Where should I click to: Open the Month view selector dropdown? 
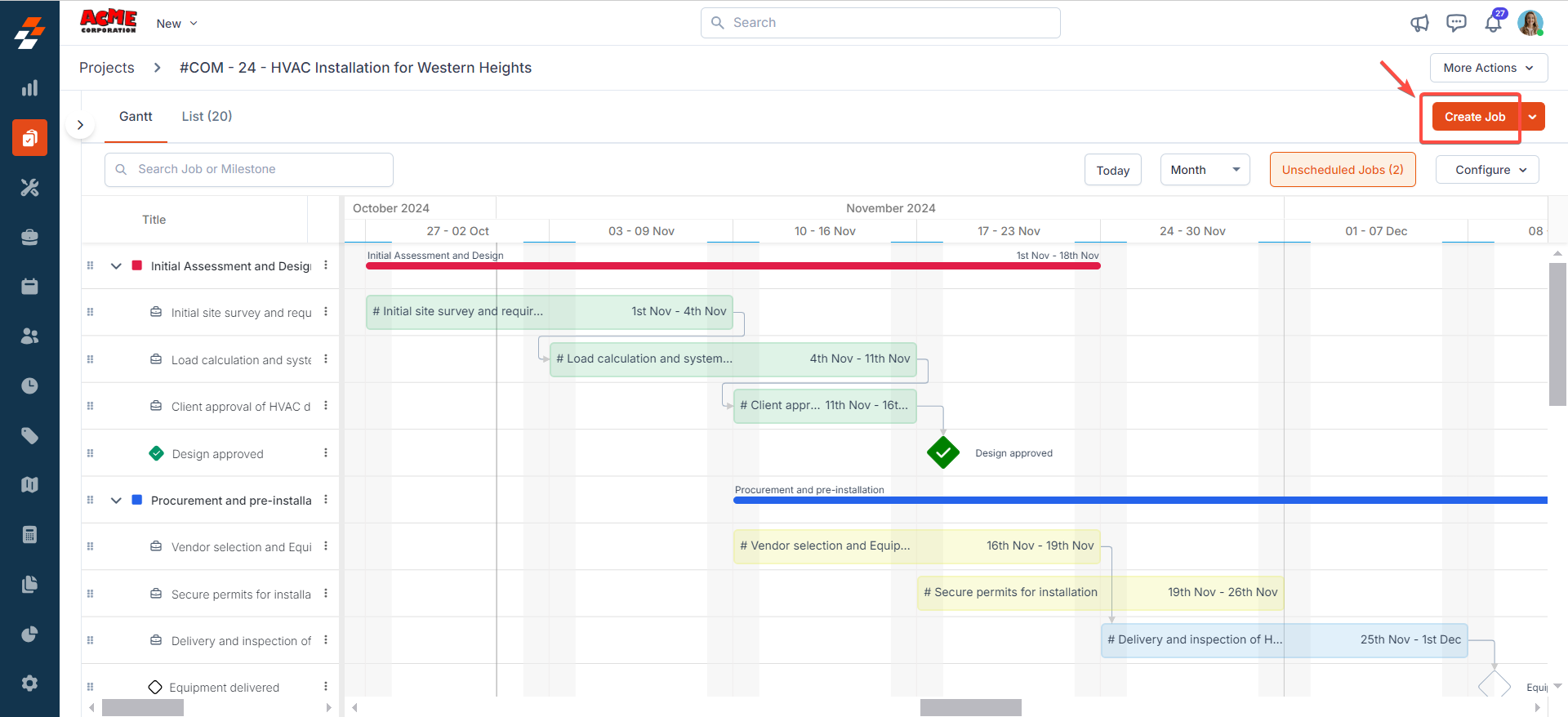coord(1205,170)
